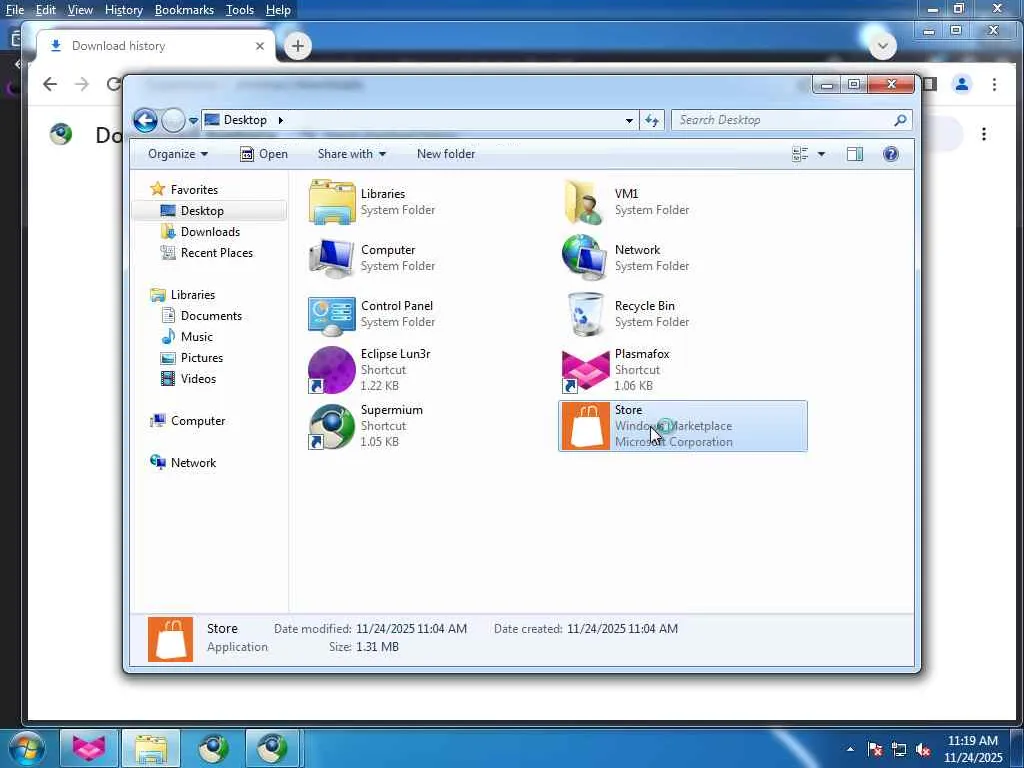
Task: Open the browser File menu
Action: (14, 10)
